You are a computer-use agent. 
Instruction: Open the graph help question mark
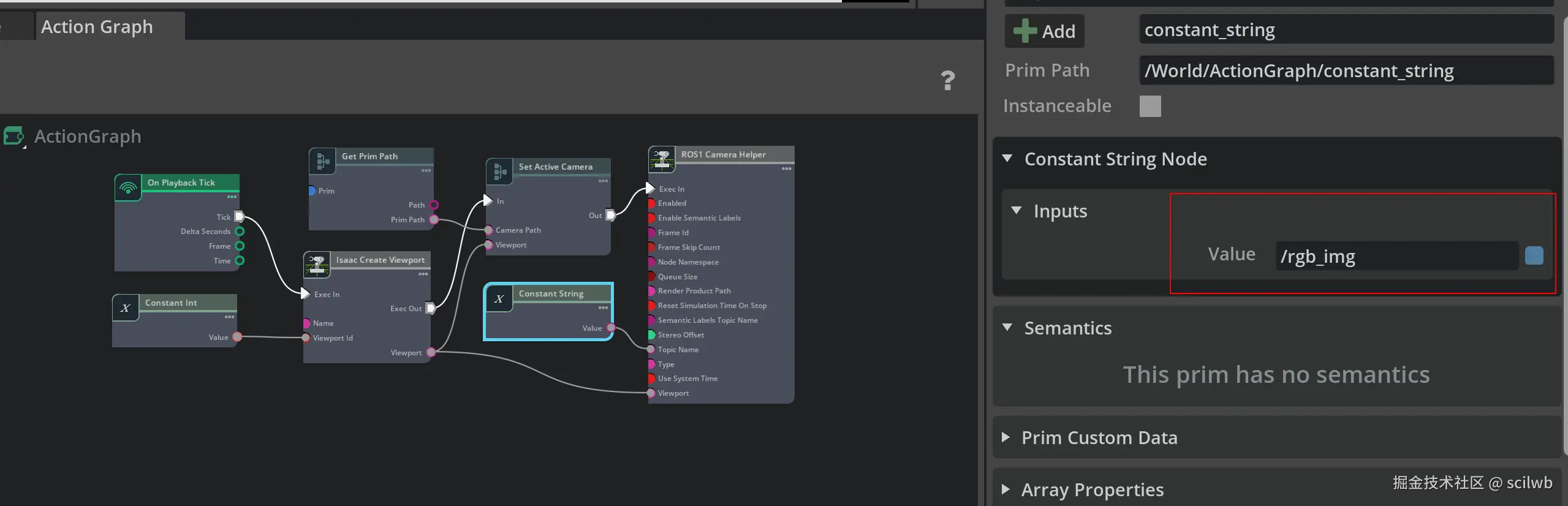(947, 80)
